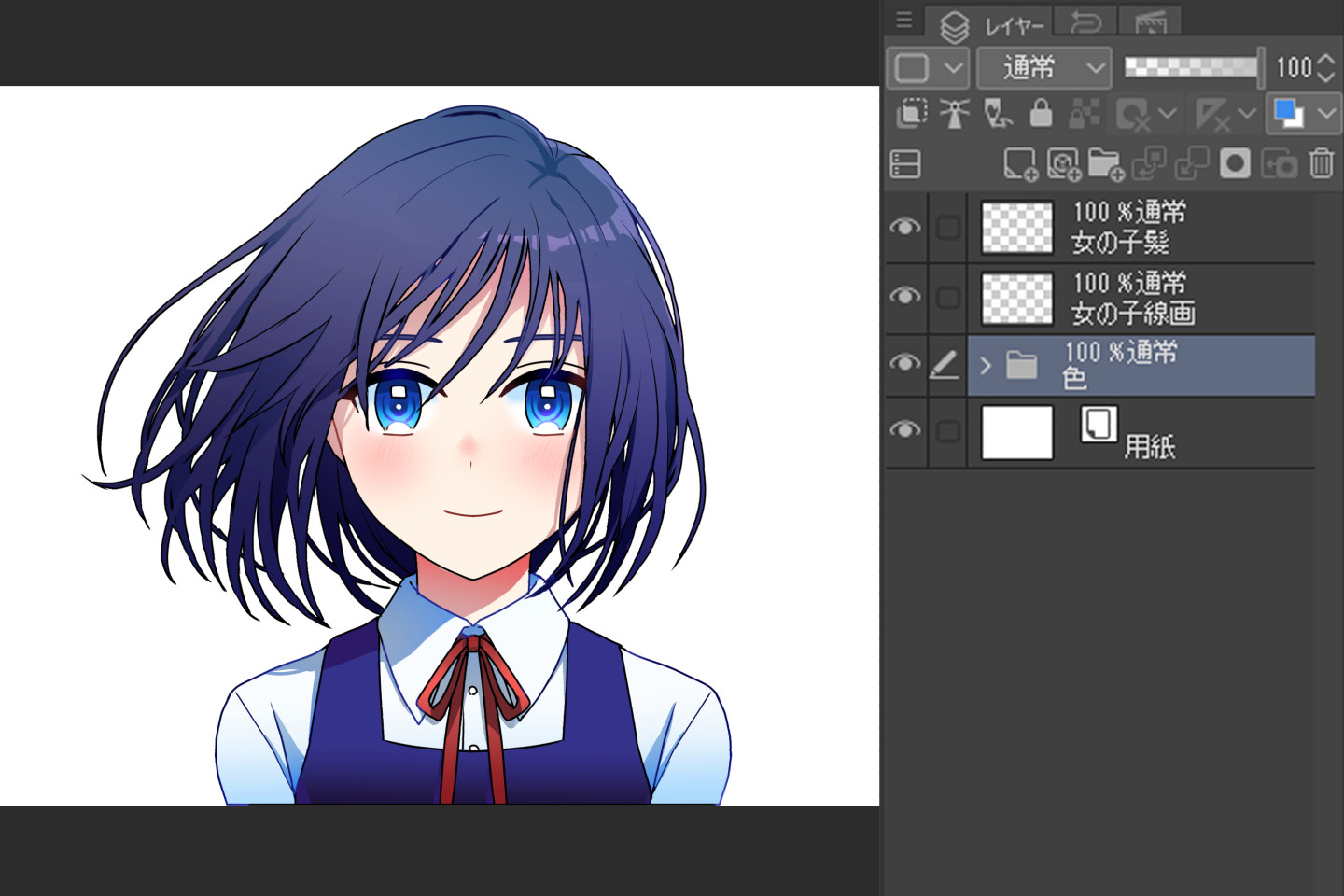This screenshot has width=1344, height=896.
Task: Create a new layer folder
Action: 1106,164
